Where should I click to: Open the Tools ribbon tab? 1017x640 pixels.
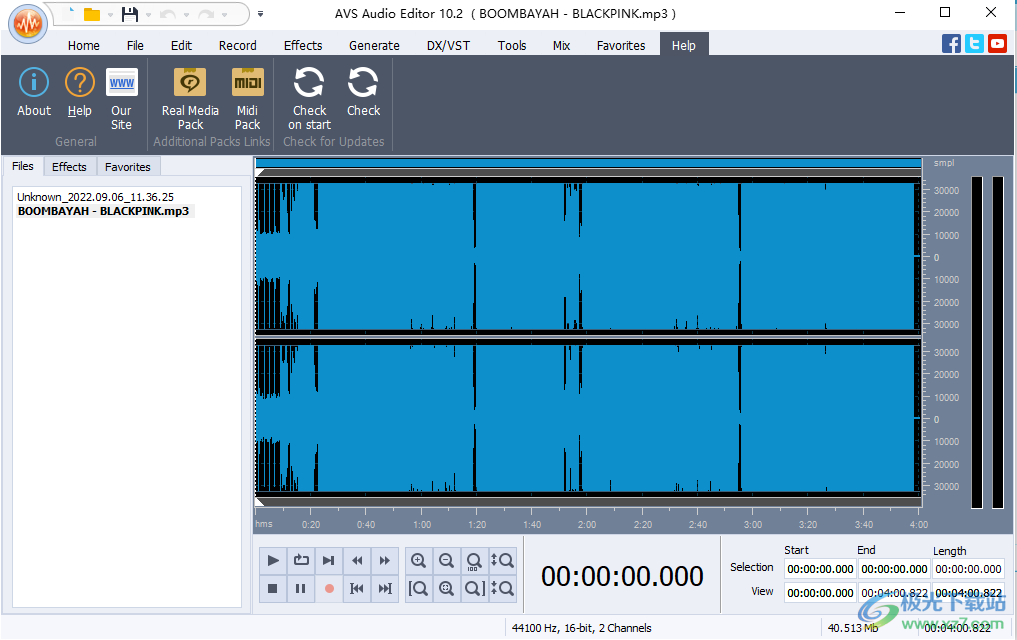(512, 45)
